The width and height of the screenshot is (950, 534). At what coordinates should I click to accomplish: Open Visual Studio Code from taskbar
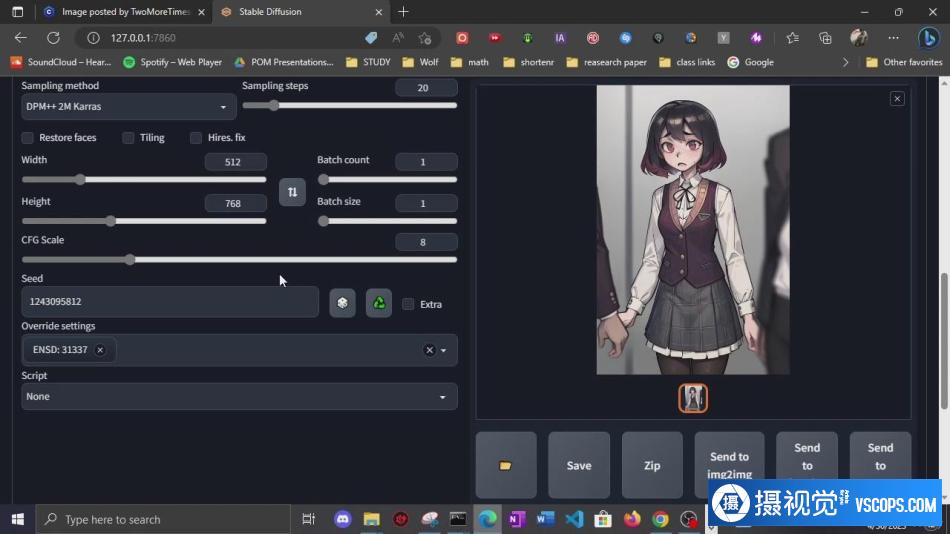tap(574, 519)
